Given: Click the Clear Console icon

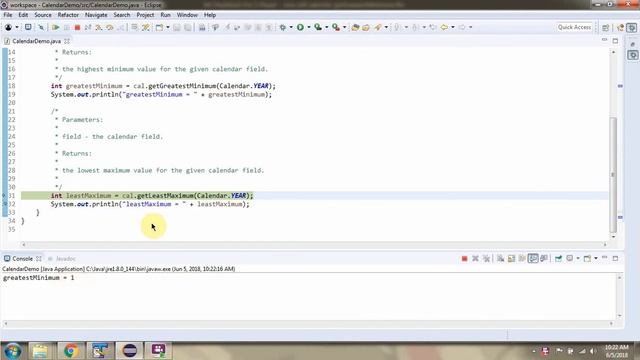Looking at the screenshot, I should coord(500,258).
